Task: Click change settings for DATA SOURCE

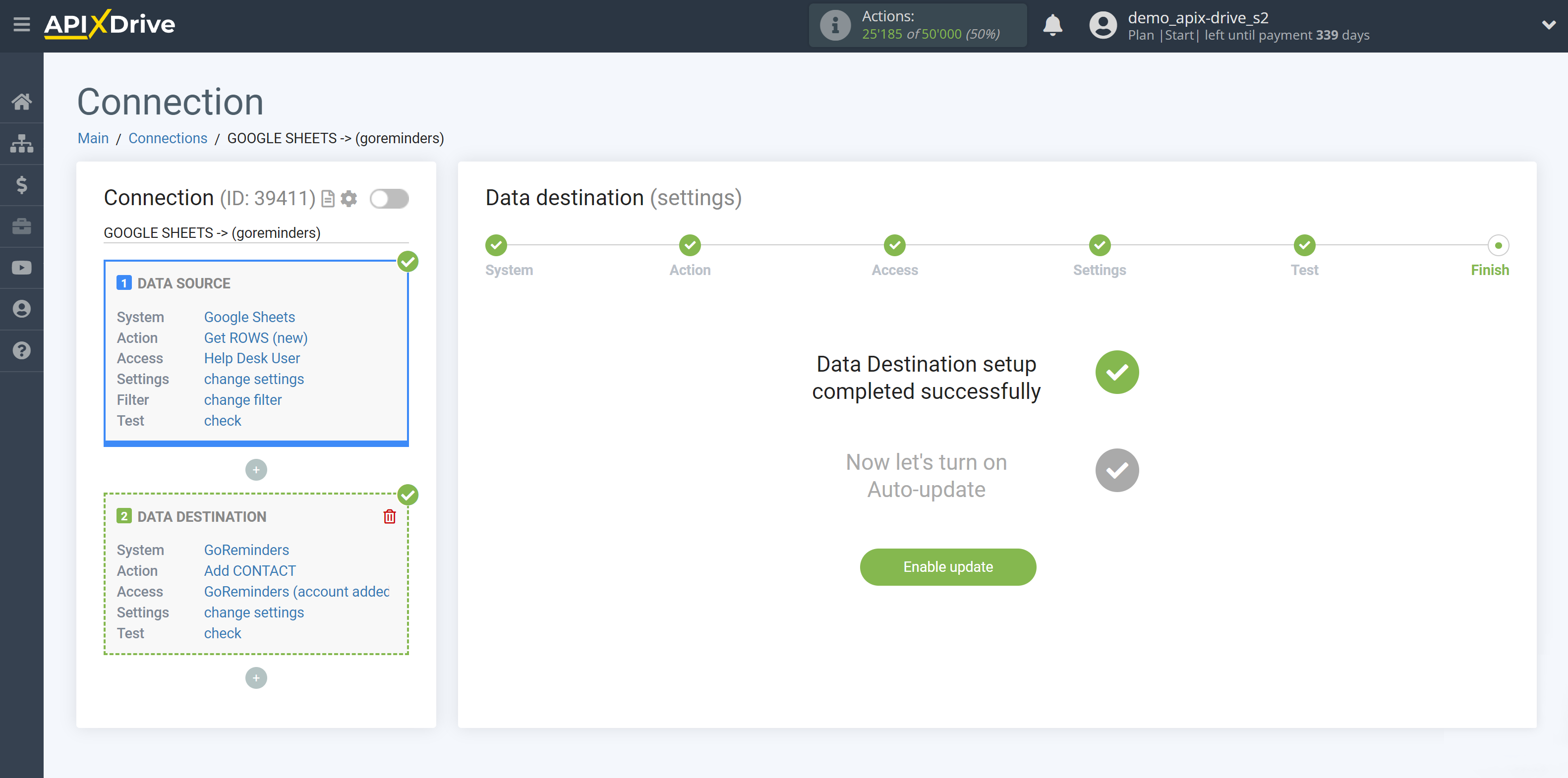Action: [x=253, y=379]
